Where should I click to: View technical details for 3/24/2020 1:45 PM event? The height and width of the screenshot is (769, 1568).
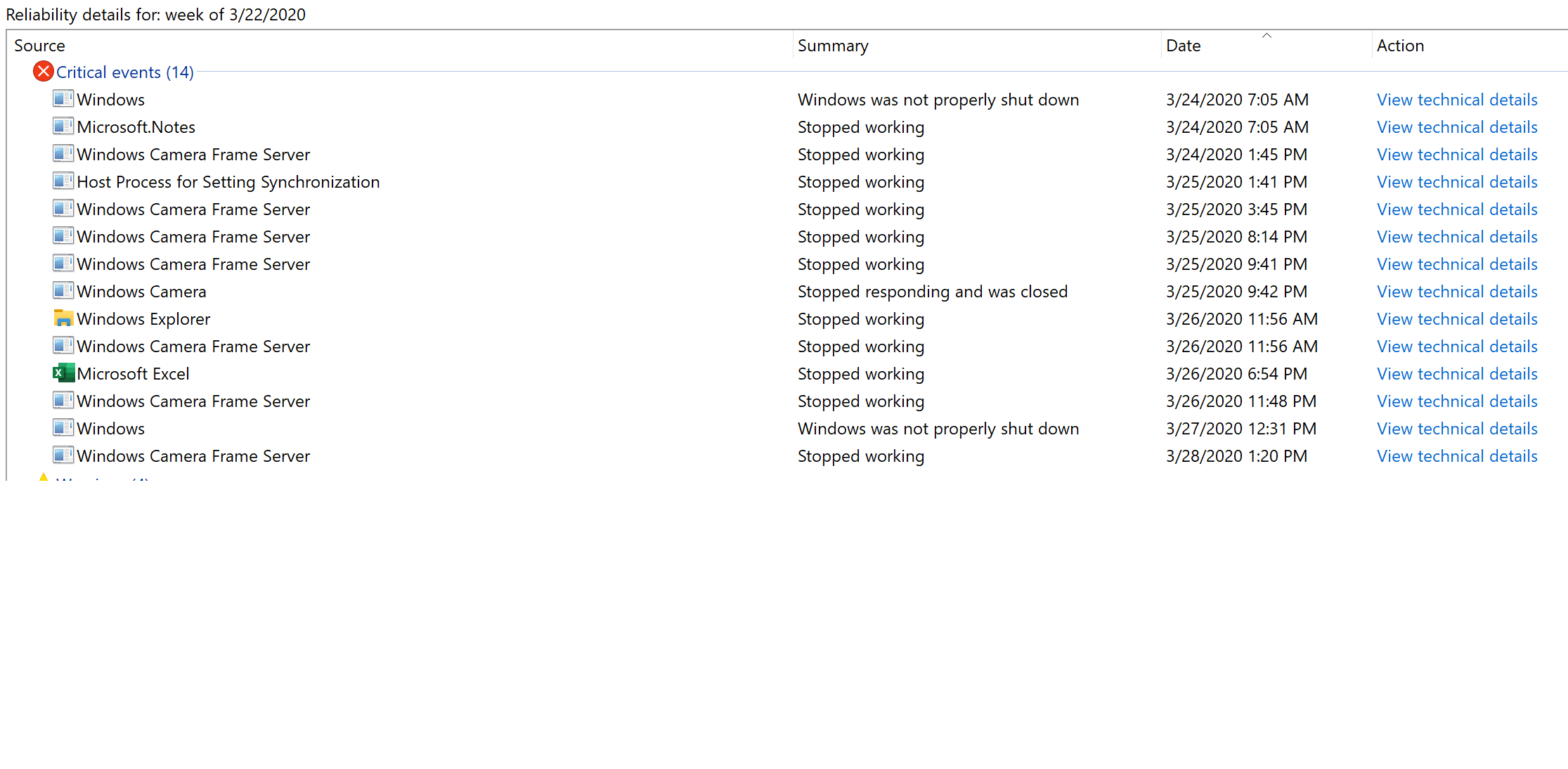(1457, 155)
